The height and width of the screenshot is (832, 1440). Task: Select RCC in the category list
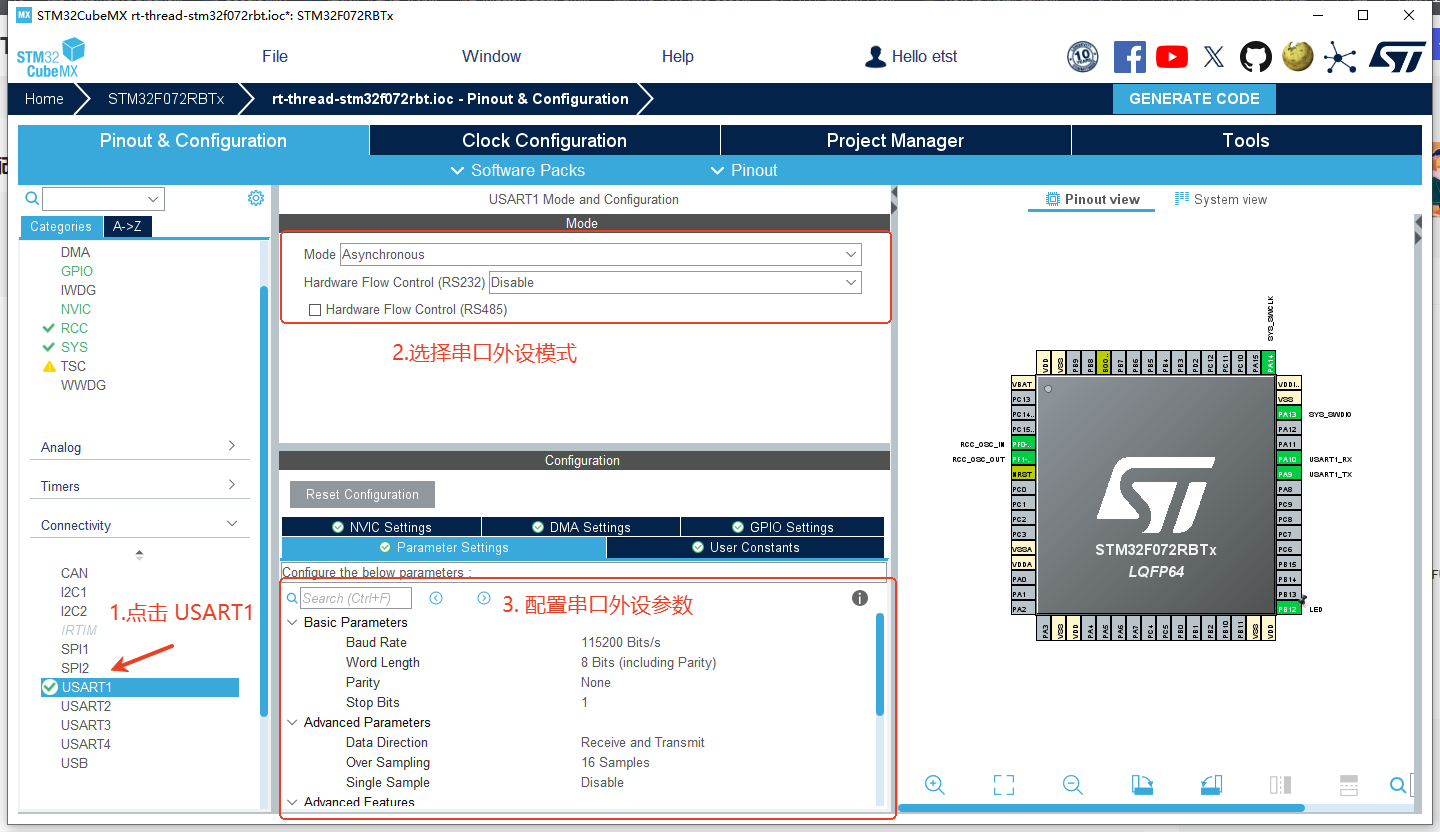point(74,328)
